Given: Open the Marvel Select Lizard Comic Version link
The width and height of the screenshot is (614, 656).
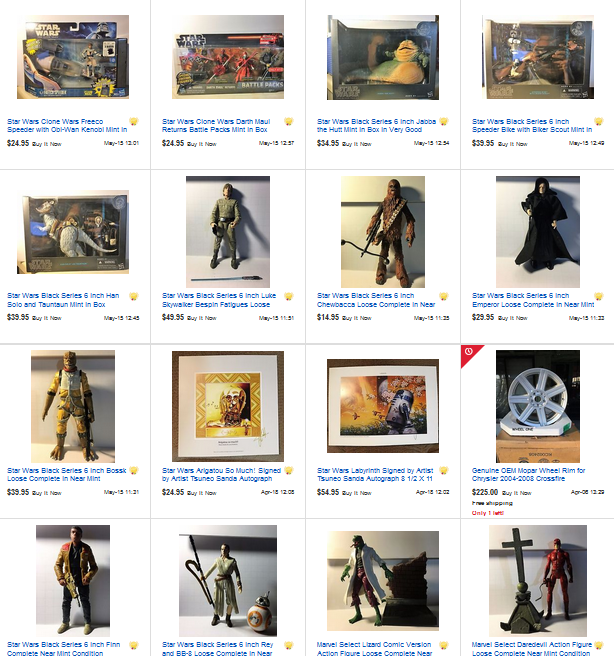Looking at the screenshot, I should pos(374,648).
